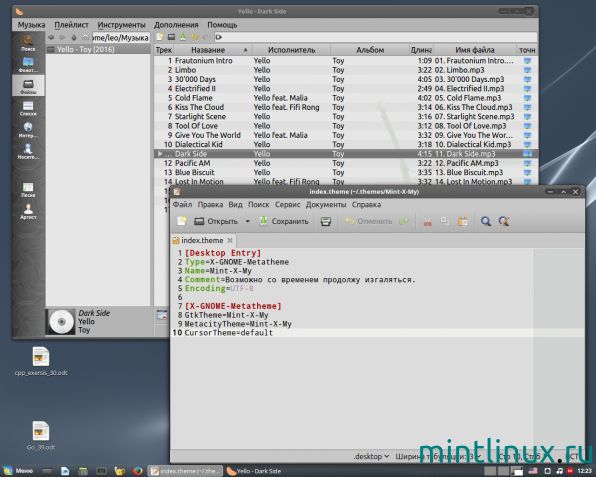
Task: Switch to index.theme window on taskbar
Action: tap(185, 471)
